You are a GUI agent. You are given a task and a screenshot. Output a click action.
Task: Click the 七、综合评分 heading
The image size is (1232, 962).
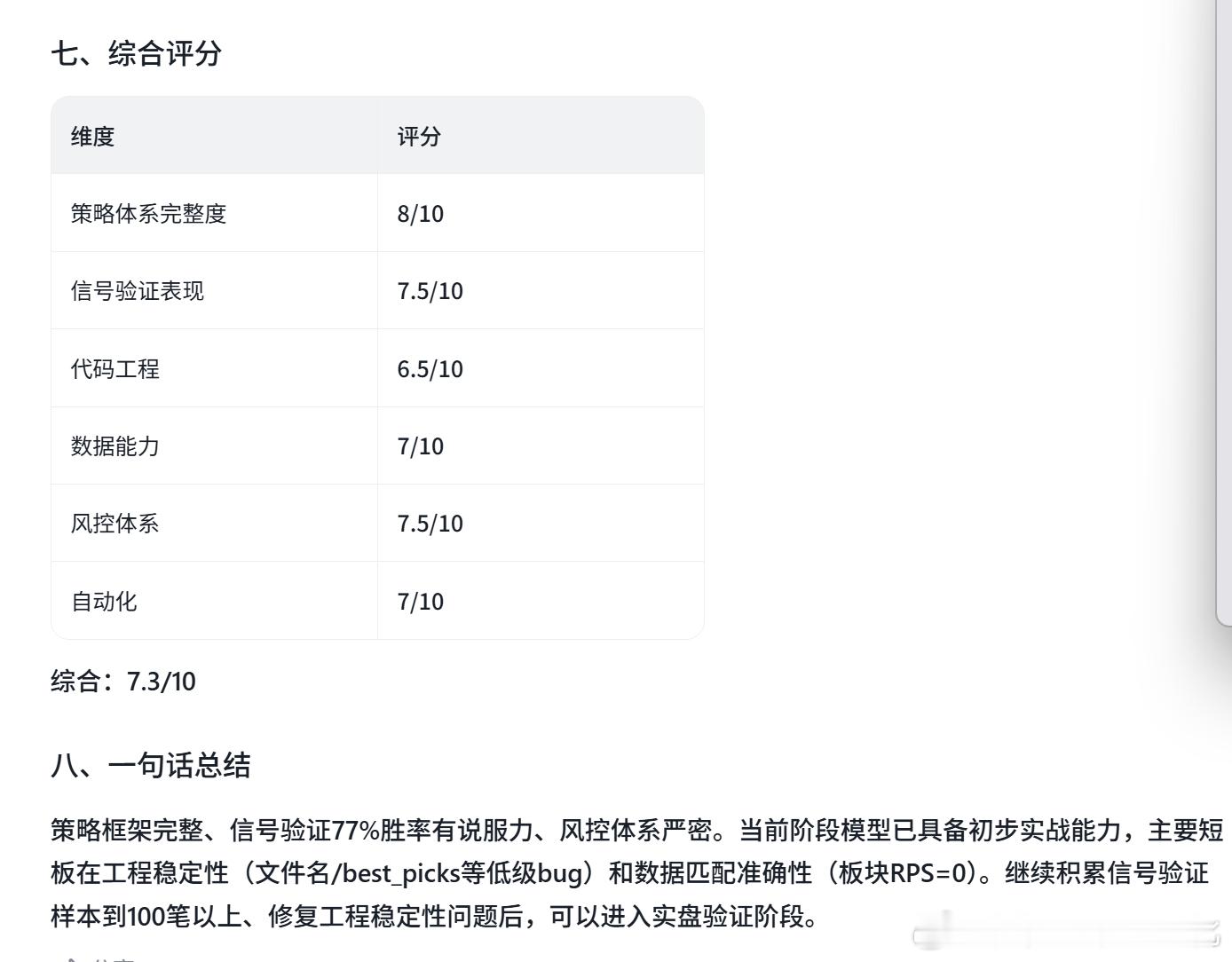[x=137, y=53]
